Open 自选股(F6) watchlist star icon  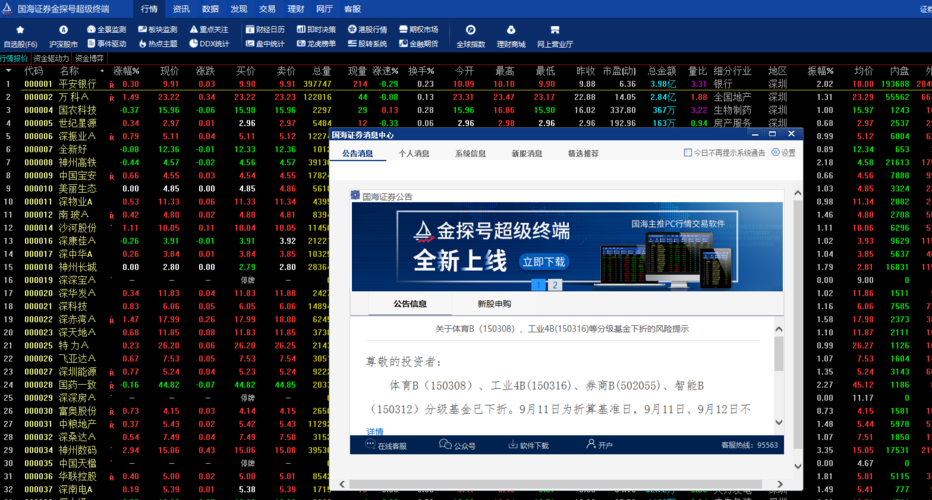pyautogui.click(x=20, y=32)
